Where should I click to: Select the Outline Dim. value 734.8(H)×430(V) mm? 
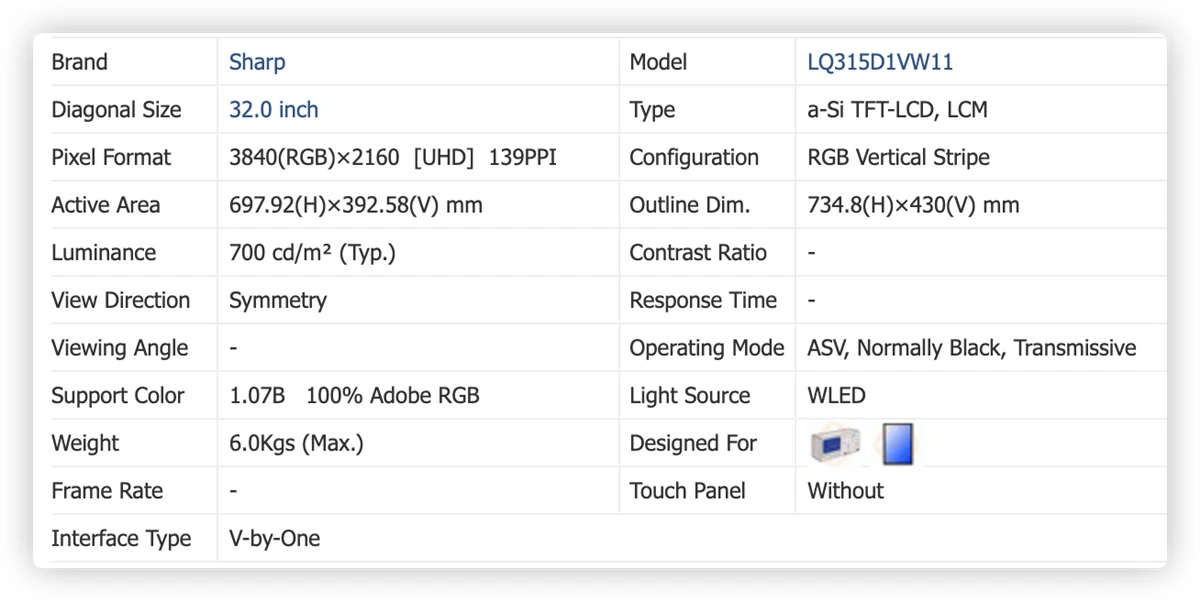913,205
